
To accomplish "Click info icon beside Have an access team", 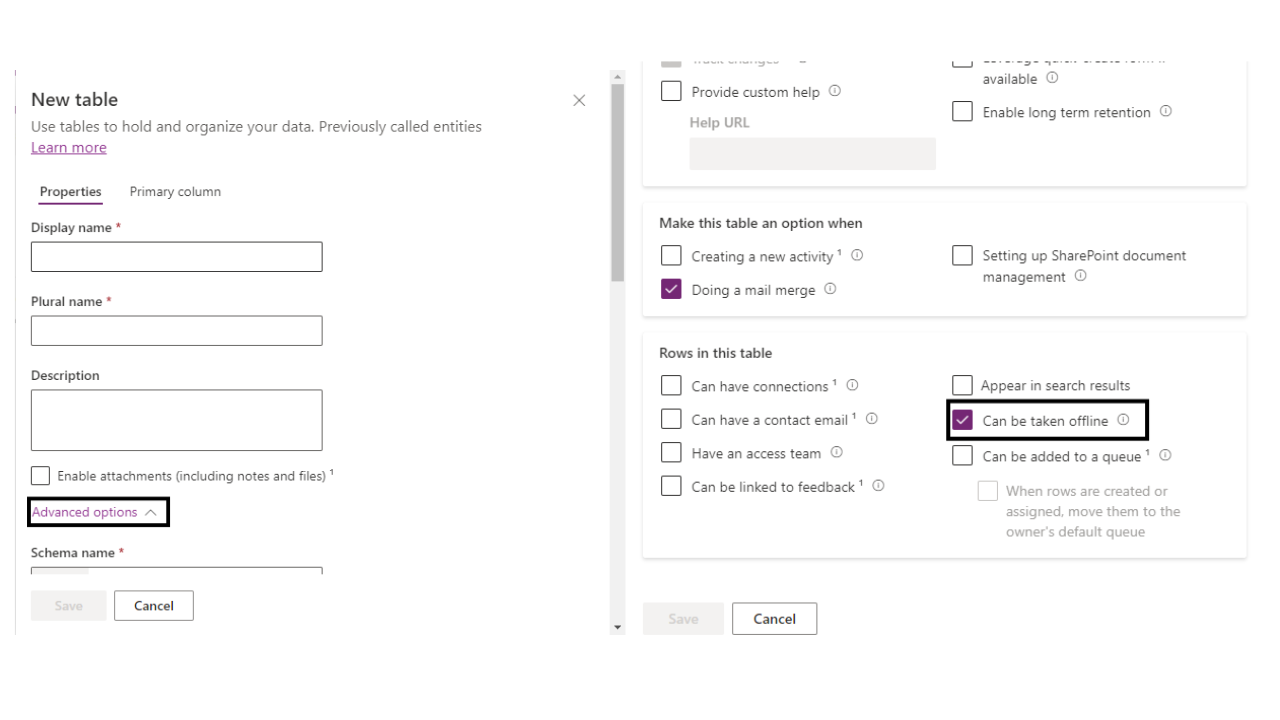I will (836, 452).
